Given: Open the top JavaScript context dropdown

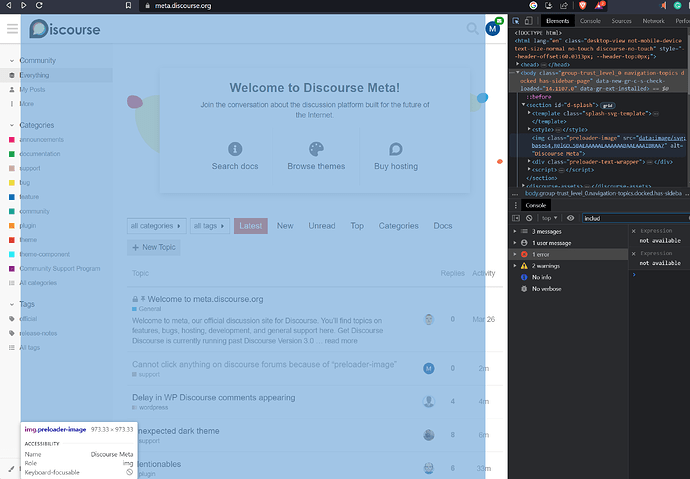Looking at the screenshot, I should (x=549, y=218).
